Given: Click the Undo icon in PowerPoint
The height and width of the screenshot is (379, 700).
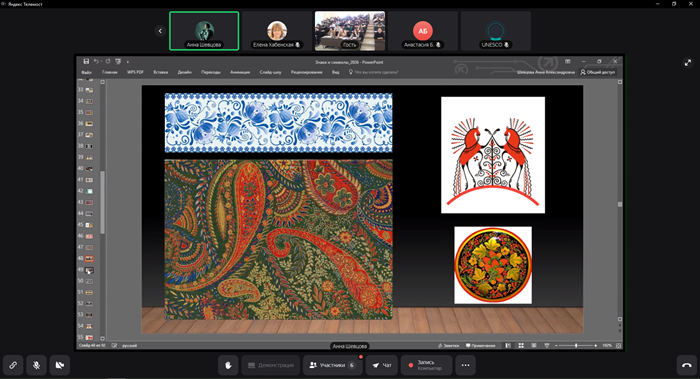Looking at the screenshot, I should point(96,62).
